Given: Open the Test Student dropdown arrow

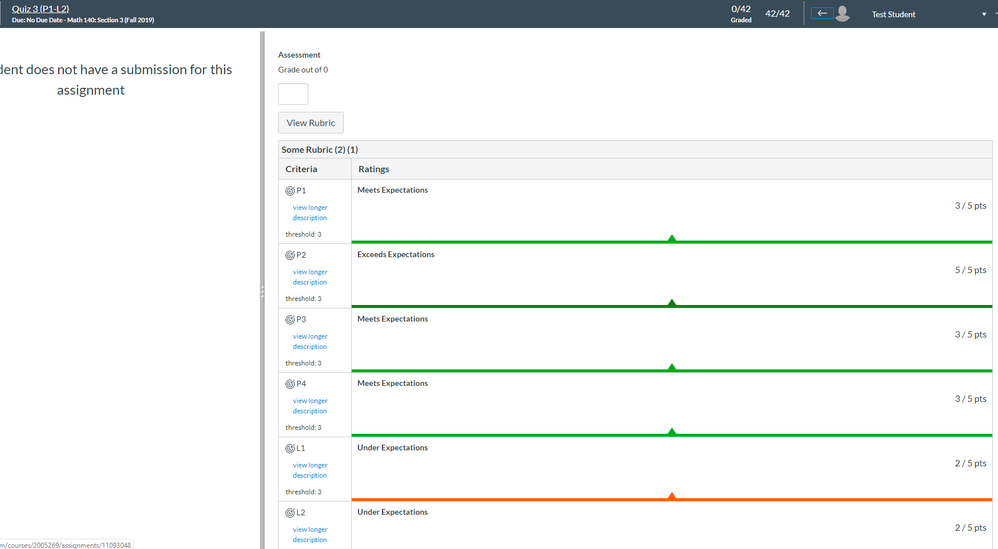Looking at the screenshot, I should (x=984, y=15).
